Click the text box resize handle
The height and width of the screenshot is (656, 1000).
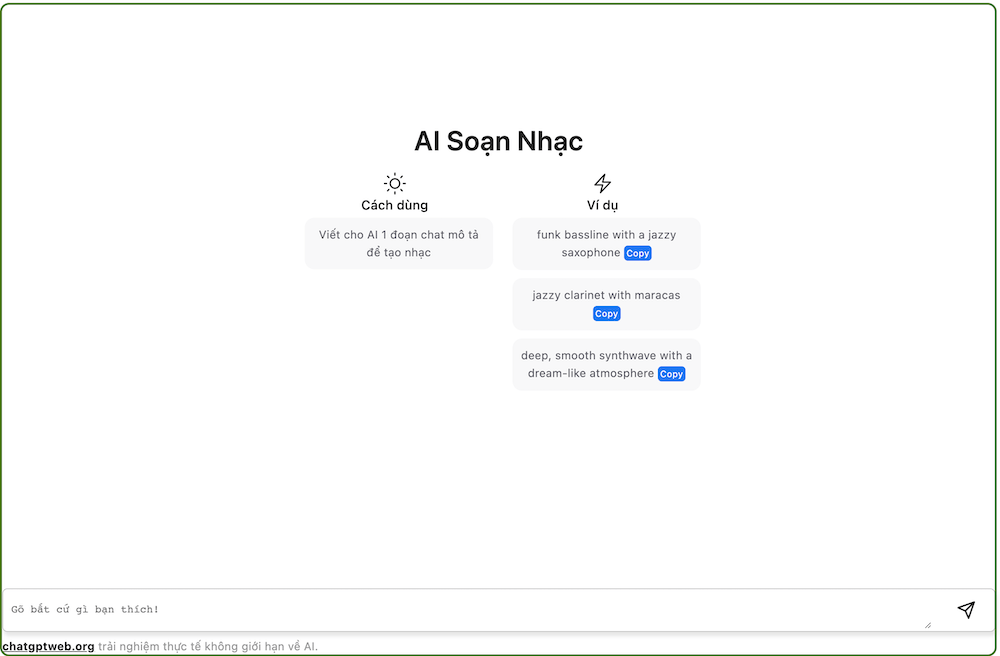927,625
